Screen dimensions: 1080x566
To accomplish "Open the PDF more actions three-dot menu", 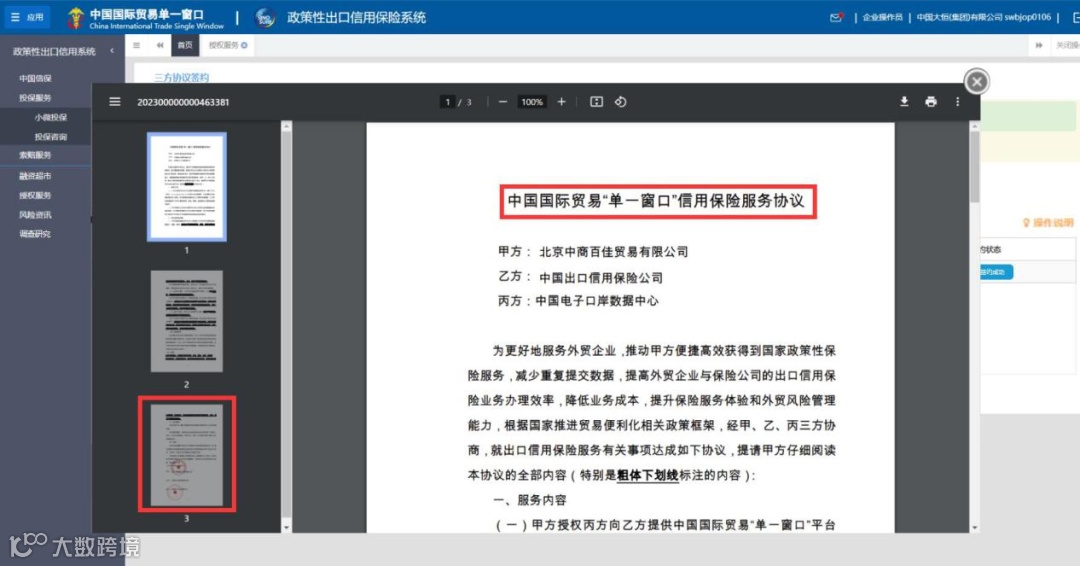I will click(957, 102).
